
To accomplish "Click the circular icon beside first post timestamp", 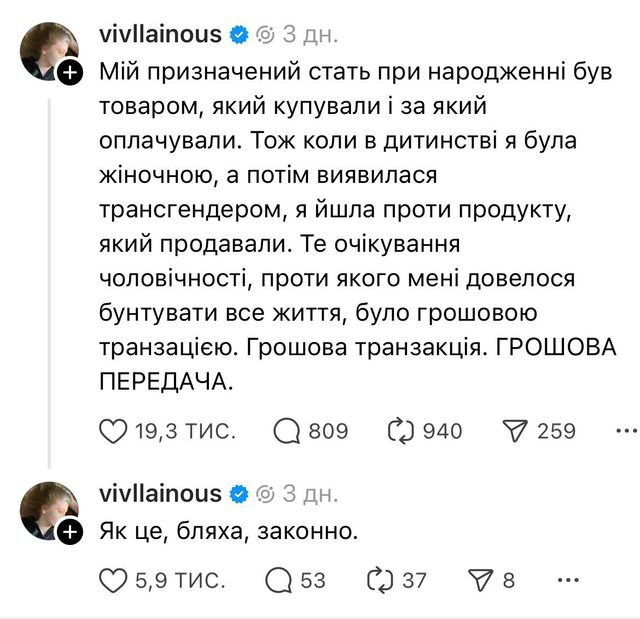I will coord(266,36).
